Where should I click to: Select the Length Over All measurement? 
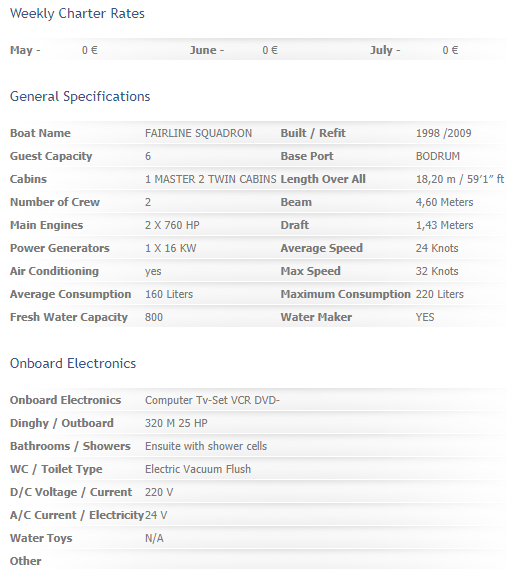(460, 179)
